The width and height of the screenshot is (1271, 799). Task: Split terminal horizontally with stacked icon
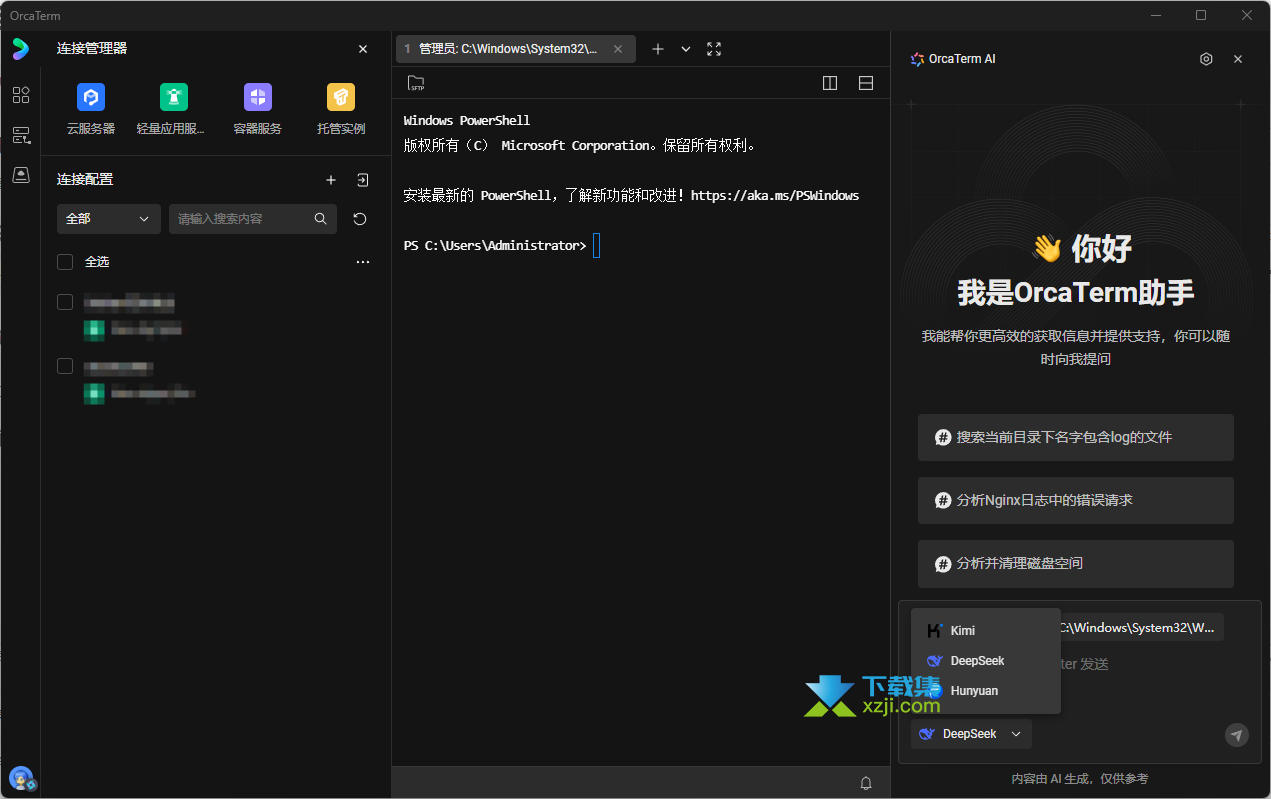[866, 83]
